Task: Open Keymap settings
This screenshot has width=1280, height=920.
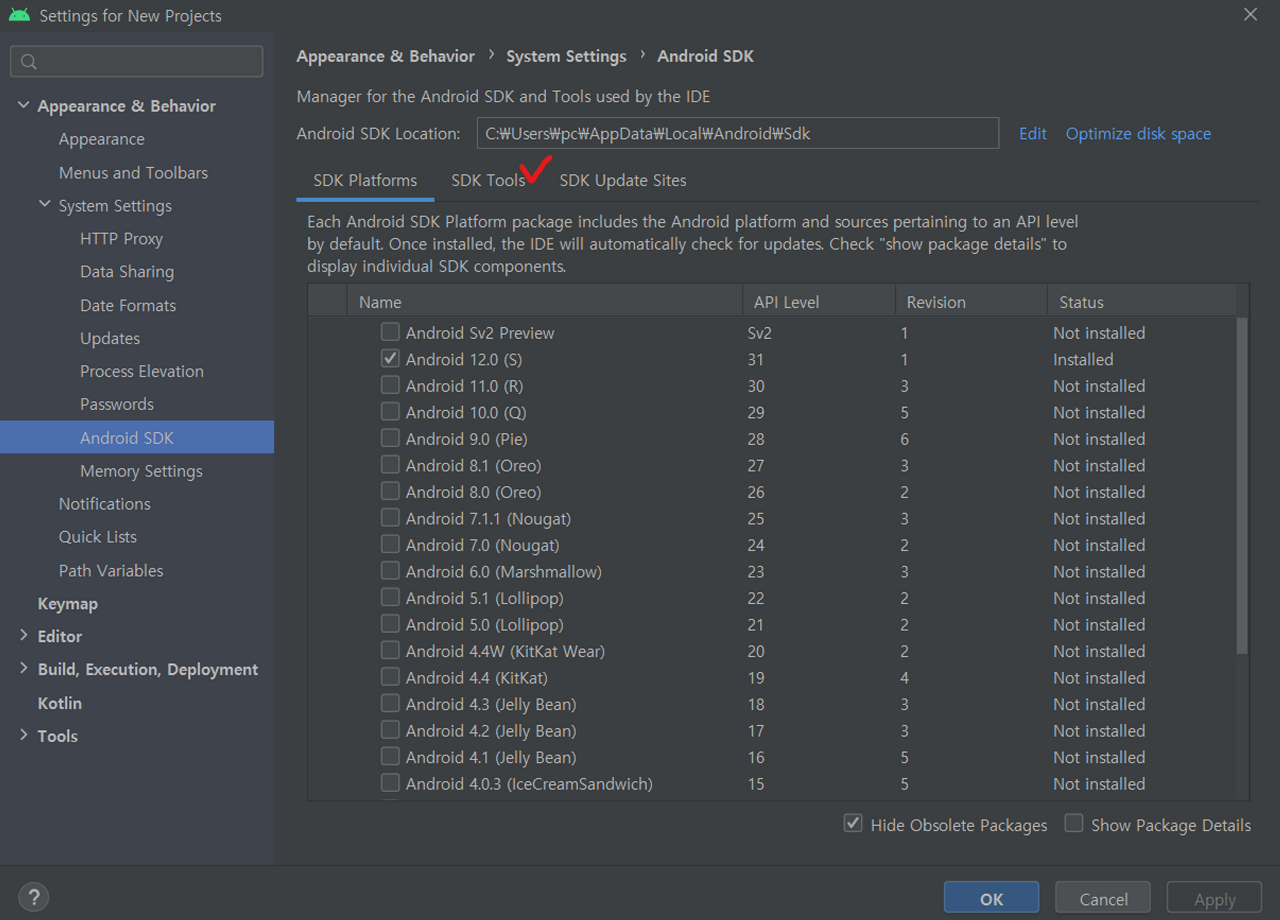Action: click(67, 603)
